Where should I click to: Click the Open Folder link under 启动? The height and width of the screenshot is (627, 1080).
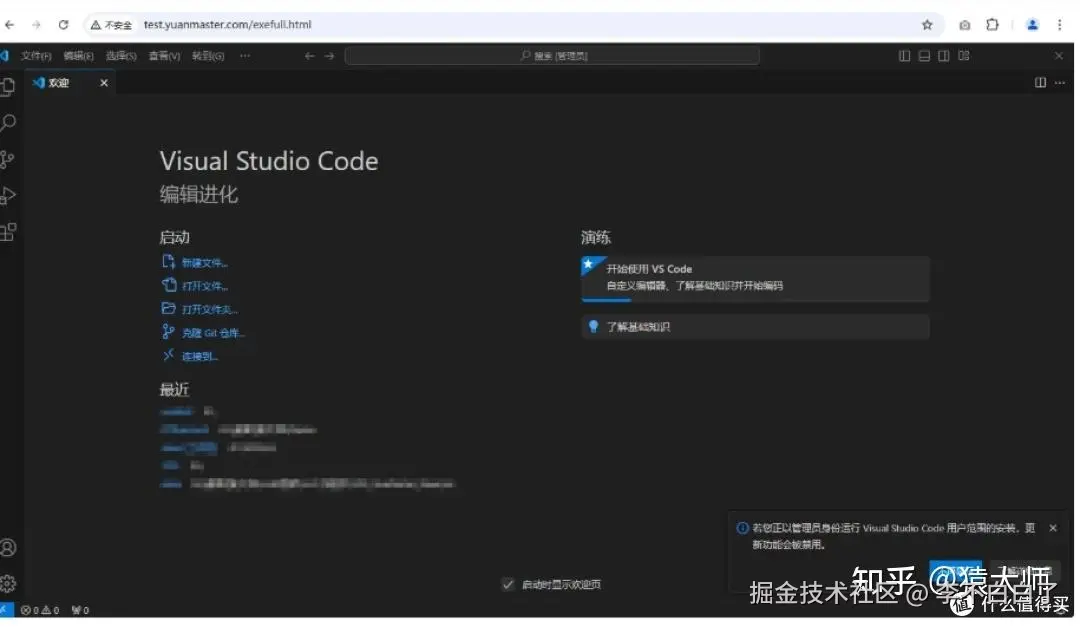[x=200, y=309]
